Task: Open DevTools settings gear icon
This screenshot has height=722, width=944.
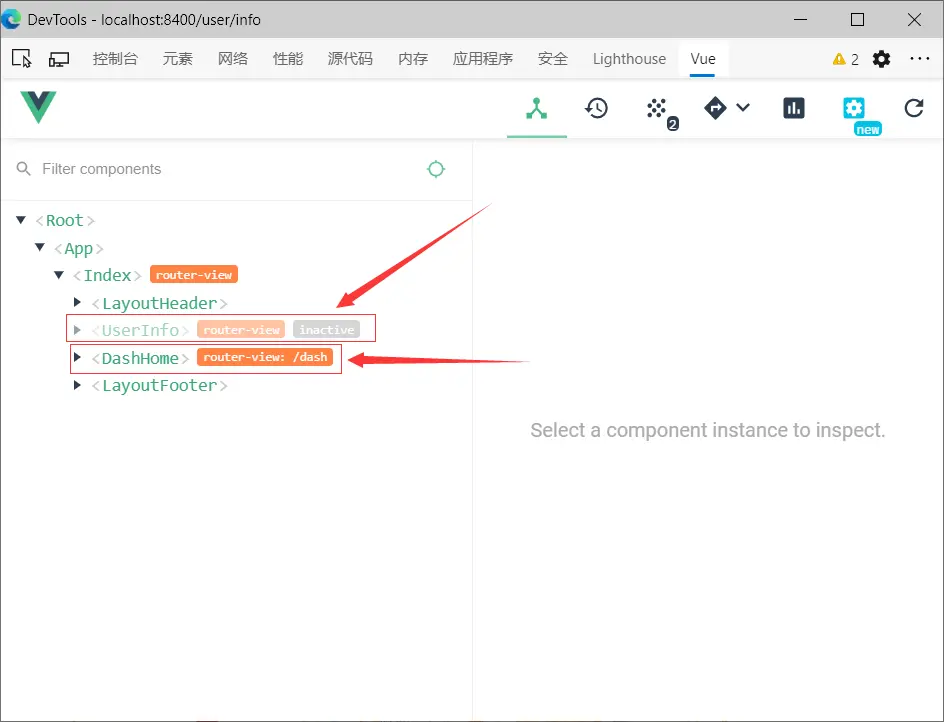Action: (881, 59)
